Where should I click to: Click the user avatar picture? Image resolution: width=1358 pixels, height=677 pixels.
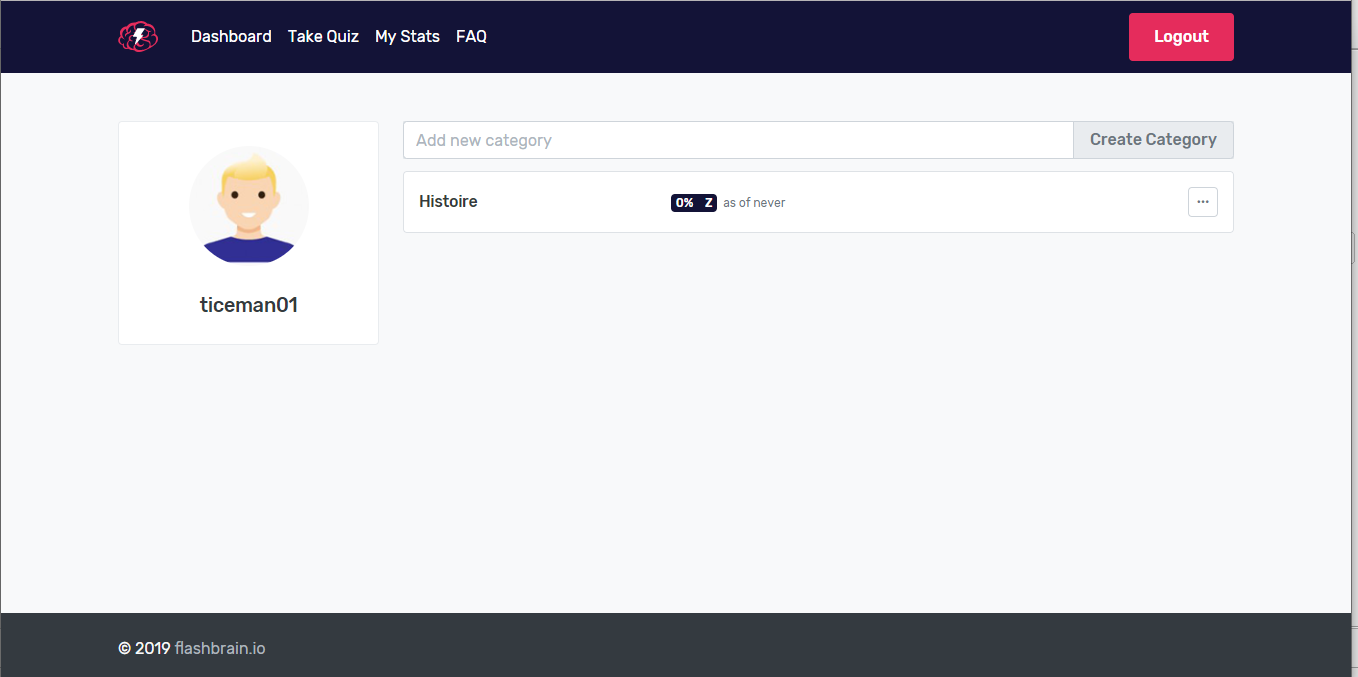[249, 205]
